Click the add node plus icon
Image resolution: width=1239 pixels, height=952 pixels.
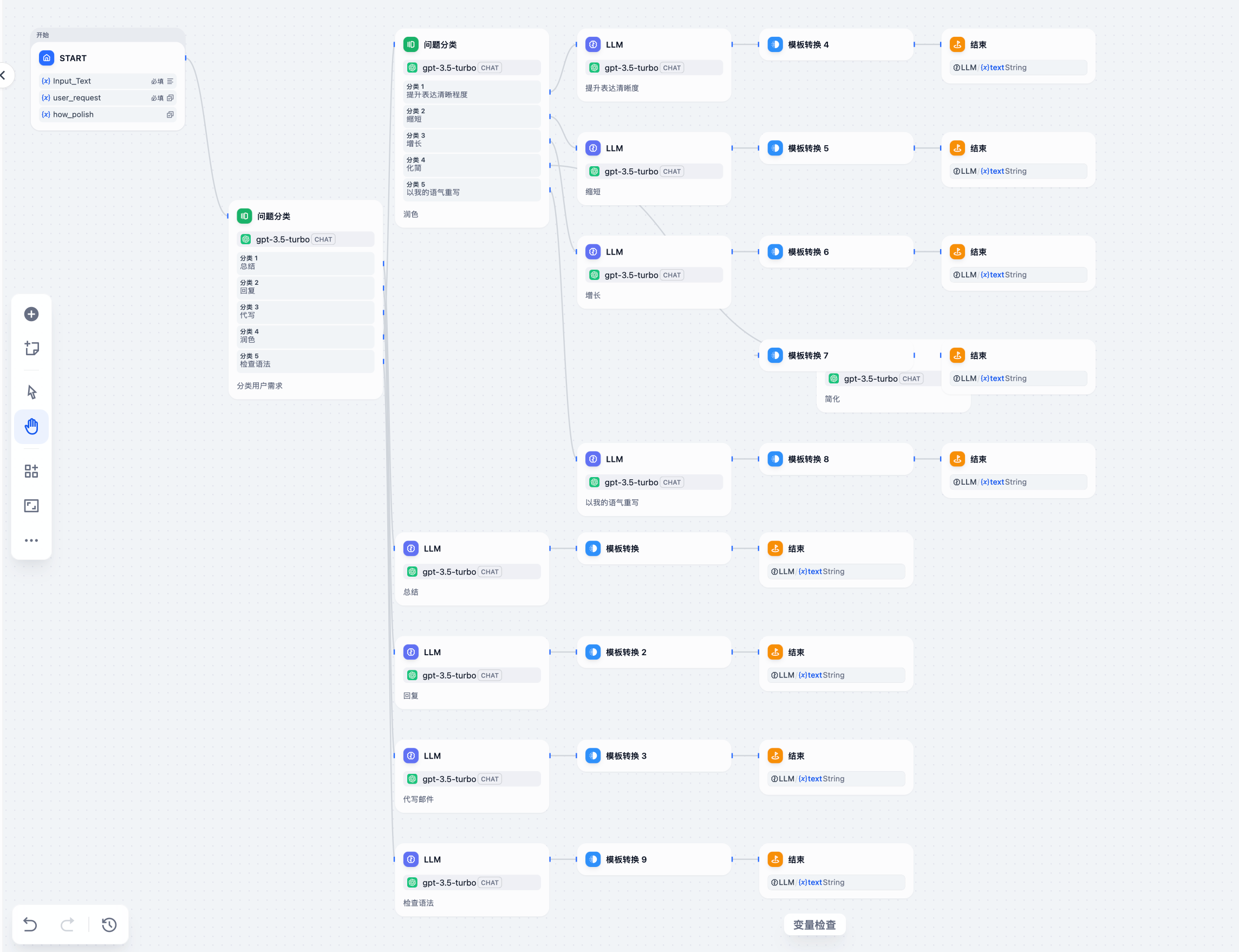coord(31,314)
